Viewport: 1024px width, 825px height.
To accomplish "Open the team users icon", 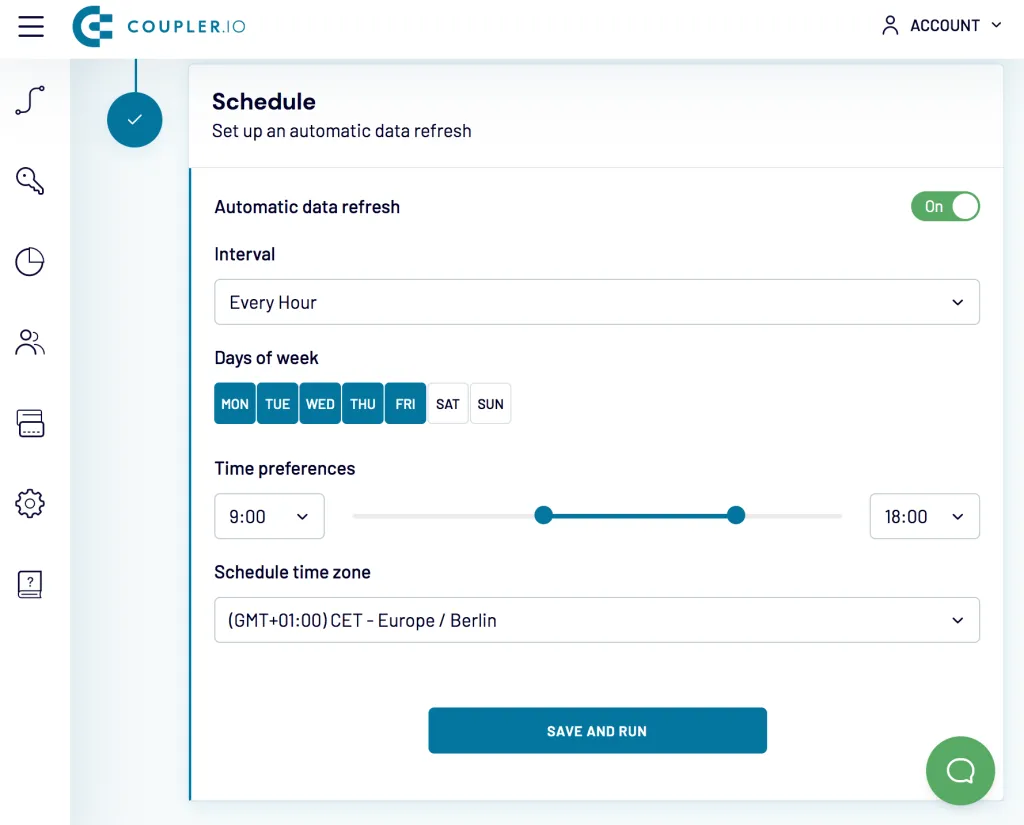I will point(30,342).
